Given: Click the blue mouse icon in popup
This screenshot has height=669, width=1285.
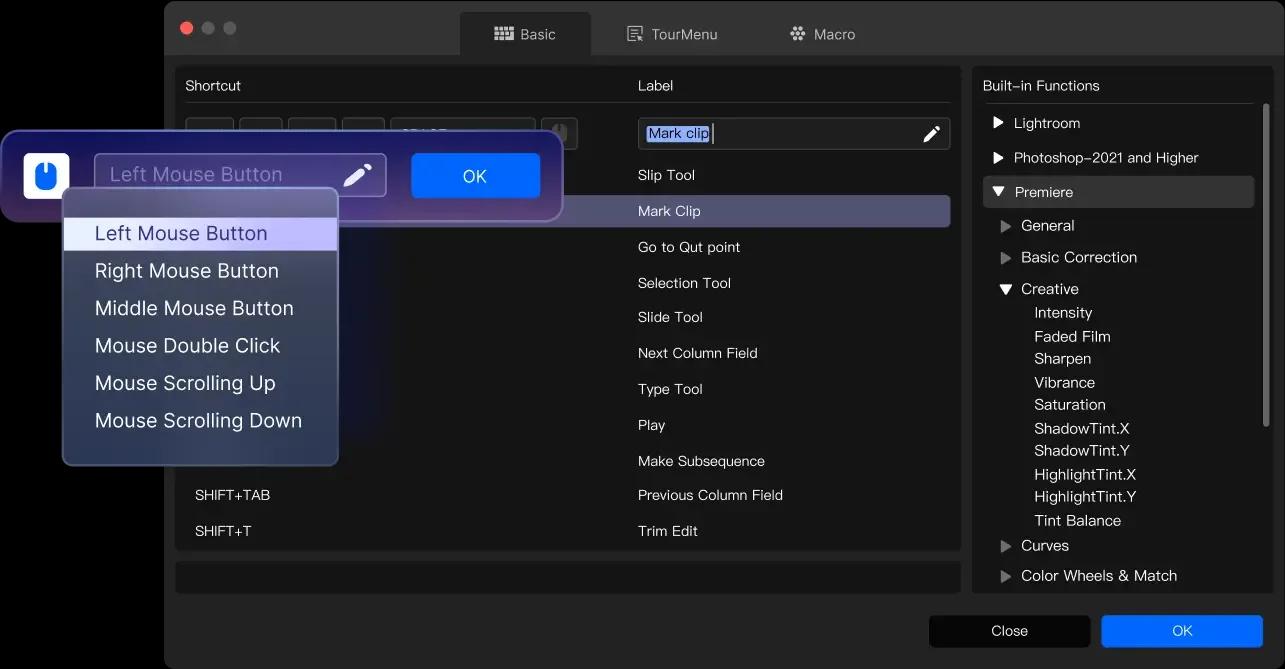Looking at the screenshot, I should (46, 176).
